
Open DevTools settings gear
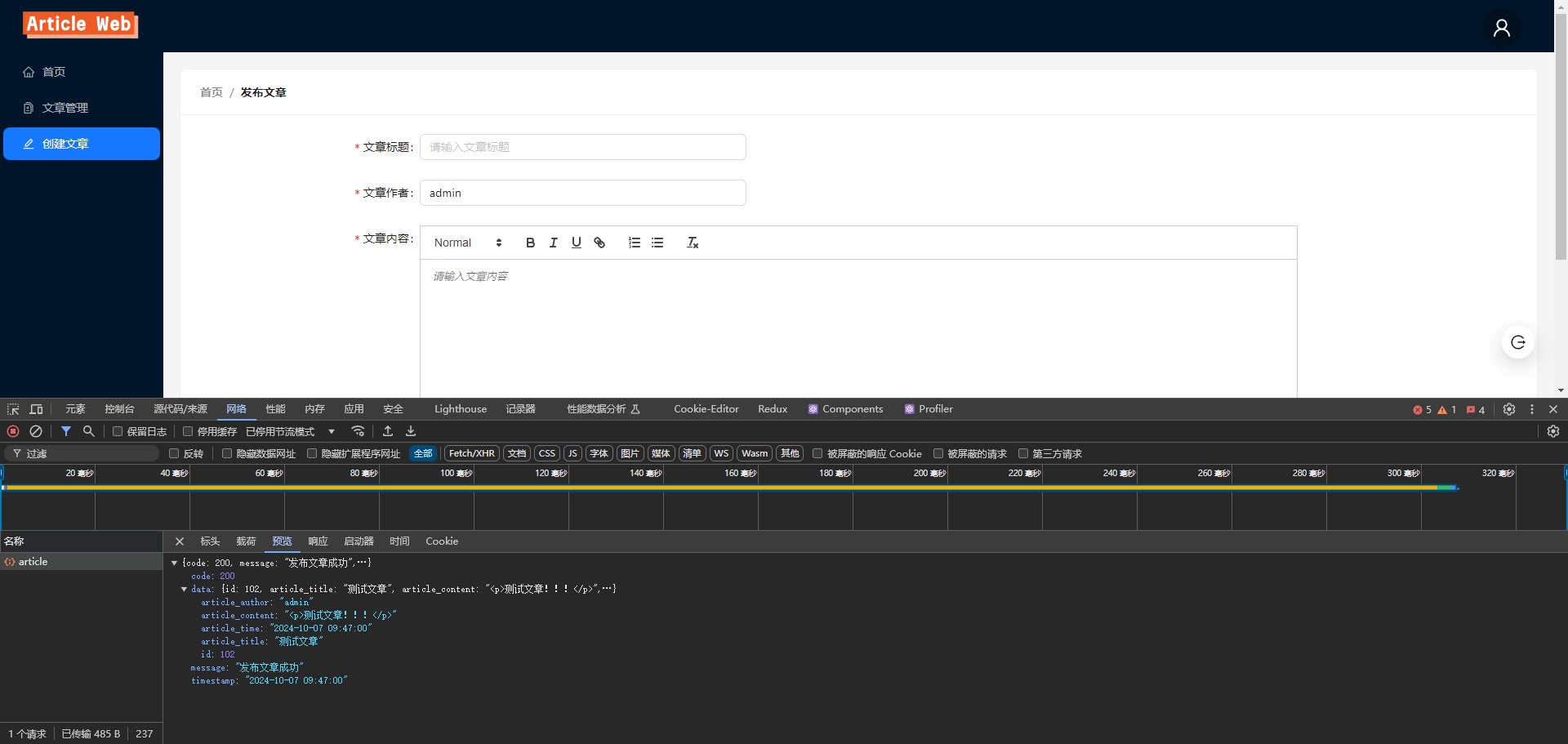[x=1509, y=409]
